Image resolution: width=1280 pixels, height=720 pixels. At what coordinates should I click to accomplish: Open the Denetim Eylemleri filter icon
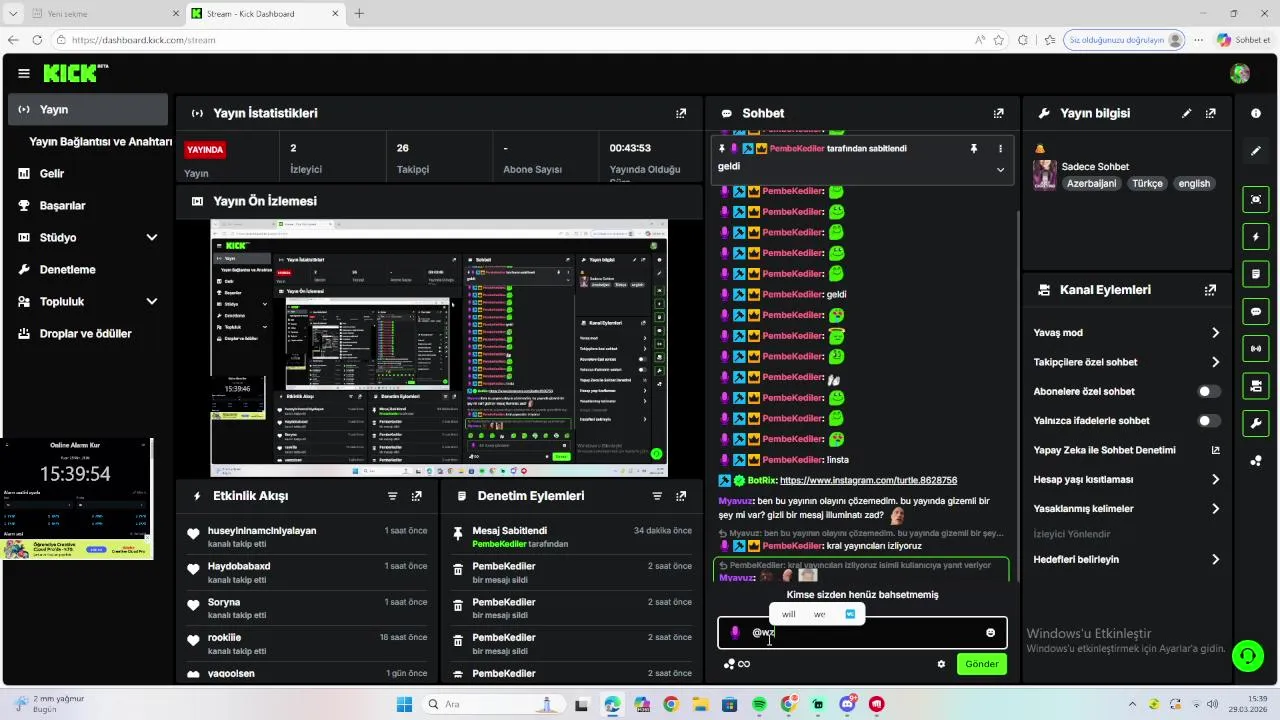tap(657, 496)
